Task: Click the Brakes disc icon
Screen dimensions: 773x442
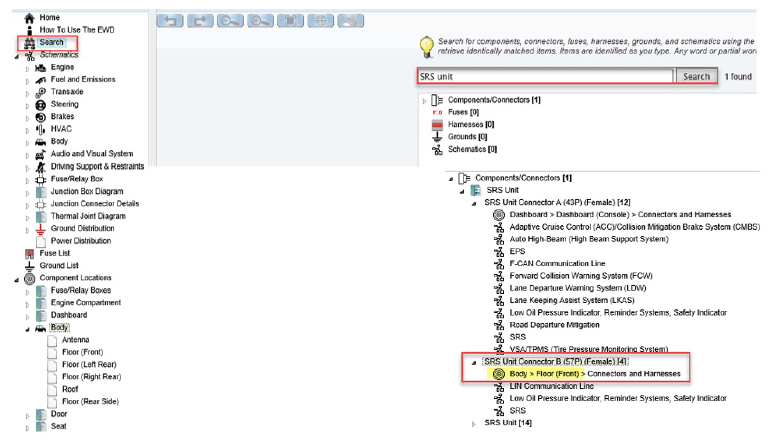Action: coord(40,117)
